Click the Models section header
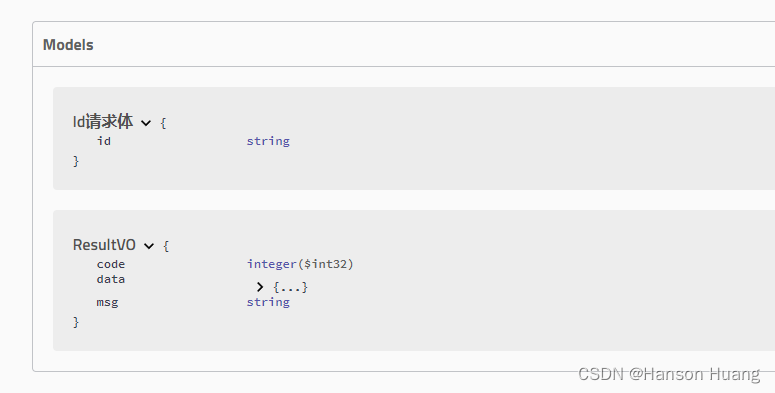The image size is (775, 393). click(x=68, y=44)
